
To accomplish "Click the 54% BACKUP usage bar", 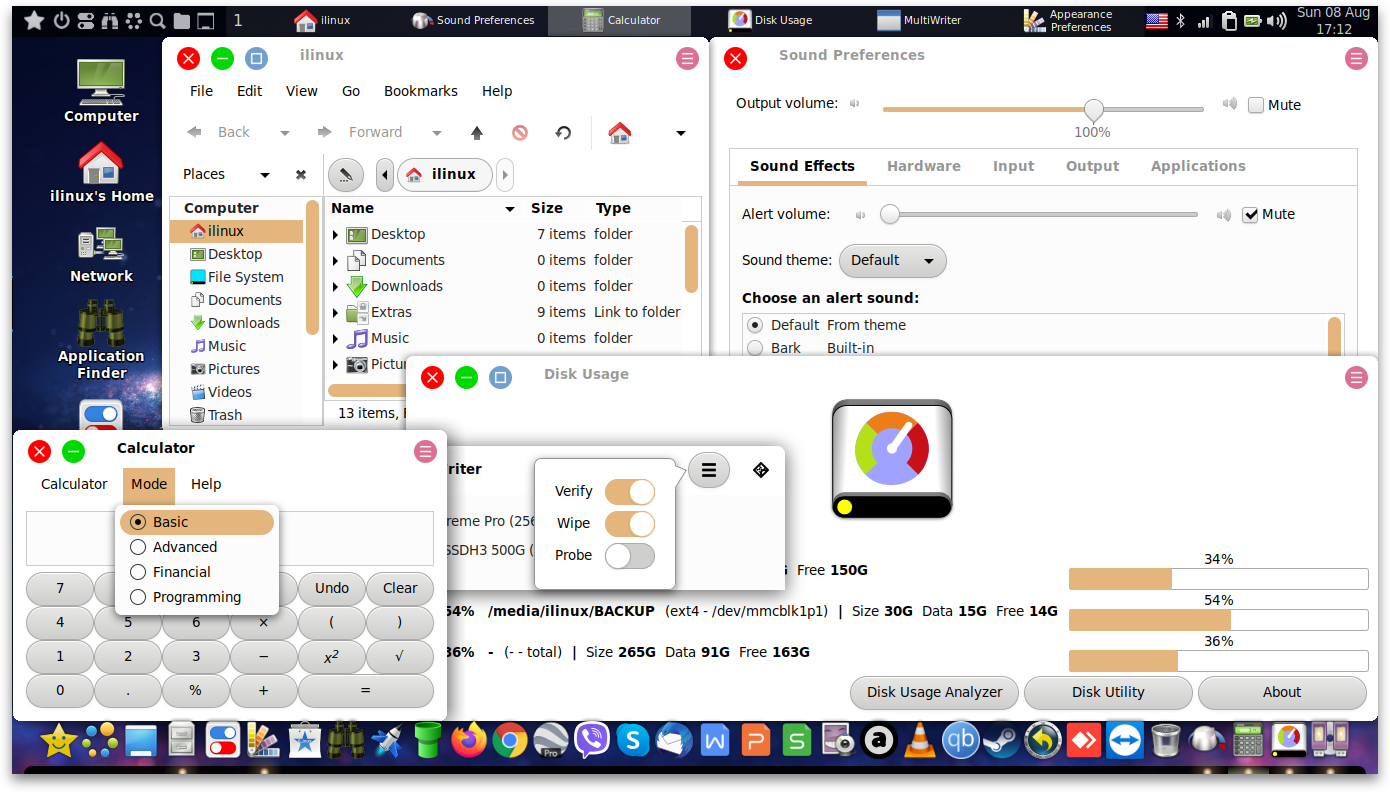I will [x=1218, y=620].
